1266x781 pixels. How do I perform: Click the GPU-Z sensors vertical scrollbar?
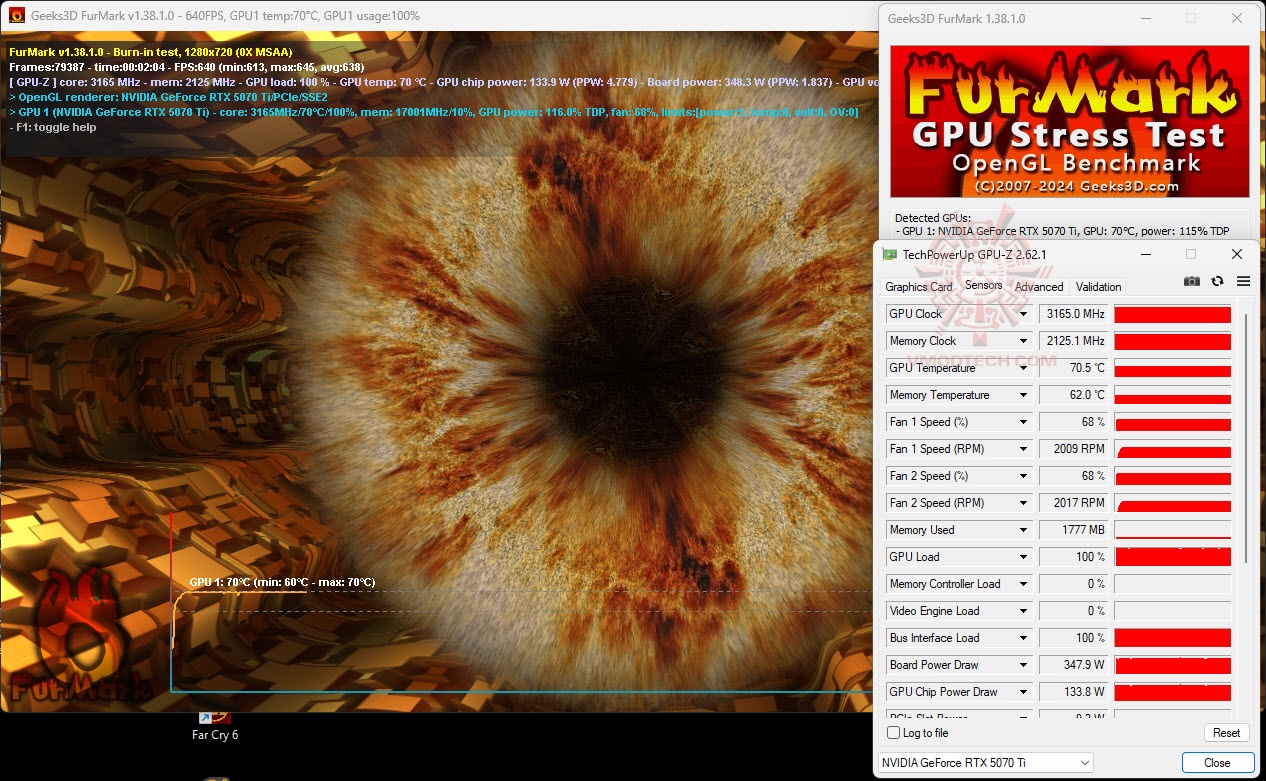(x=1245, y=437)
